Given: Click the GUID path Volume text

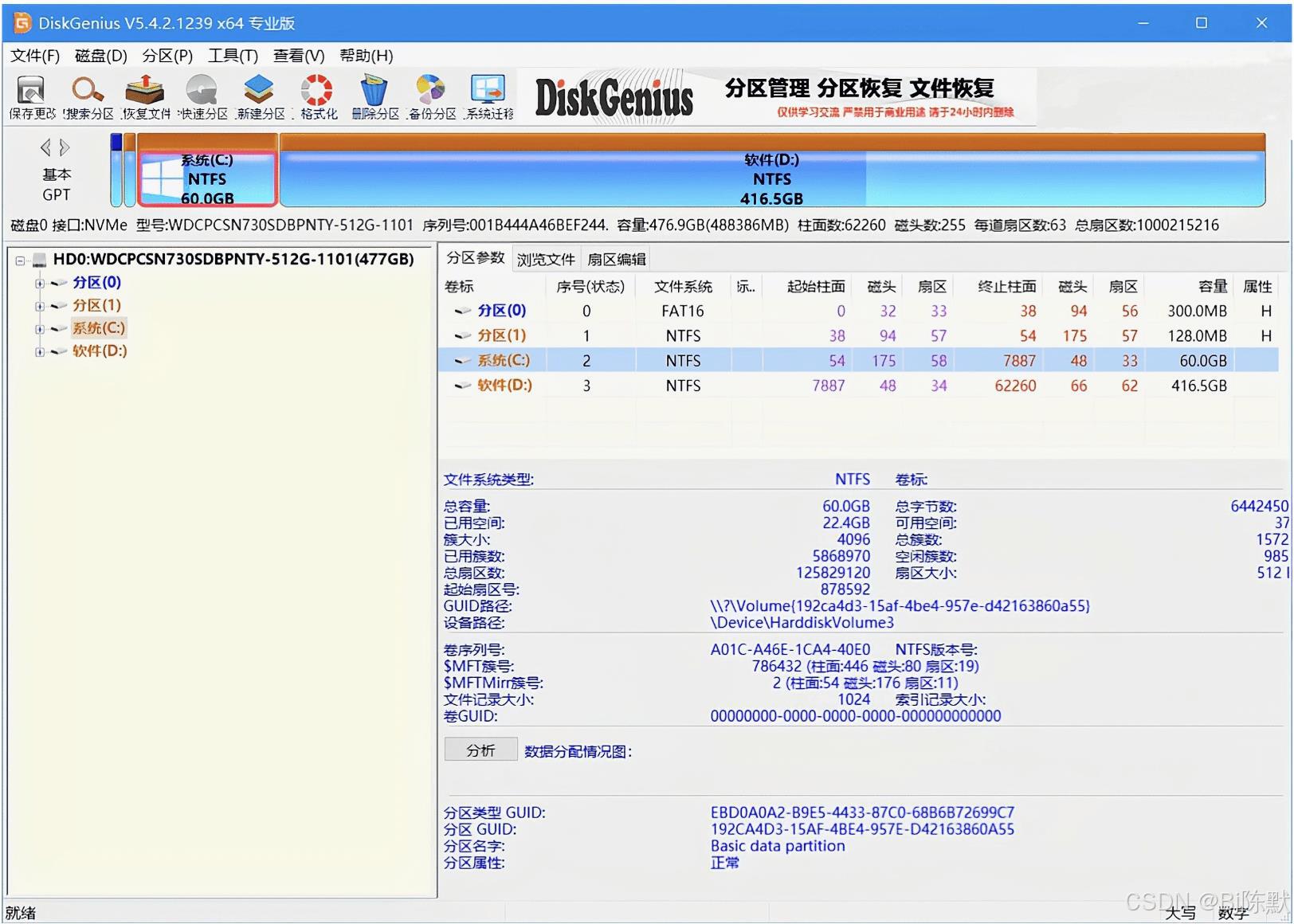Looking at the screenshot, I should pos(900,606).
